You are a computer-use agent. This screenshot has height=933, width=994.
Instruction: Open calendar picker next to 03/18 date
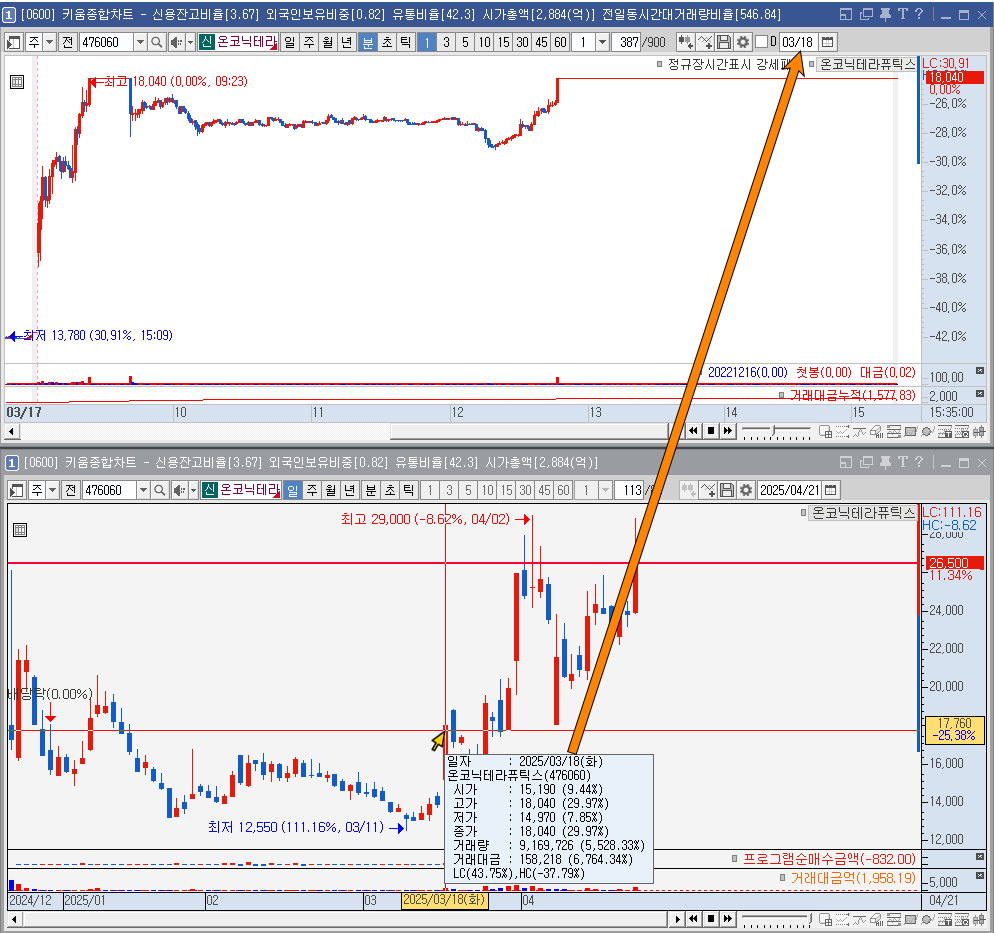coord(828,42)
